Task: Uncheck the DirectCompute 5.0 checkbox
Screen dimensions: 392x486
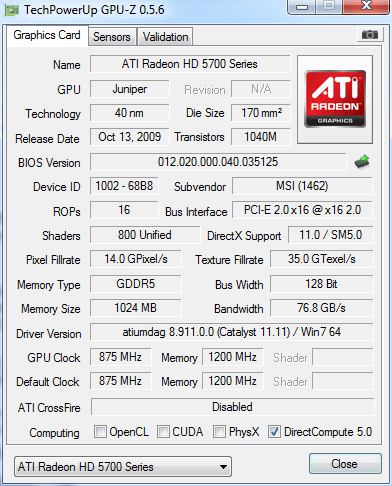Action: (x=274, y=431)
